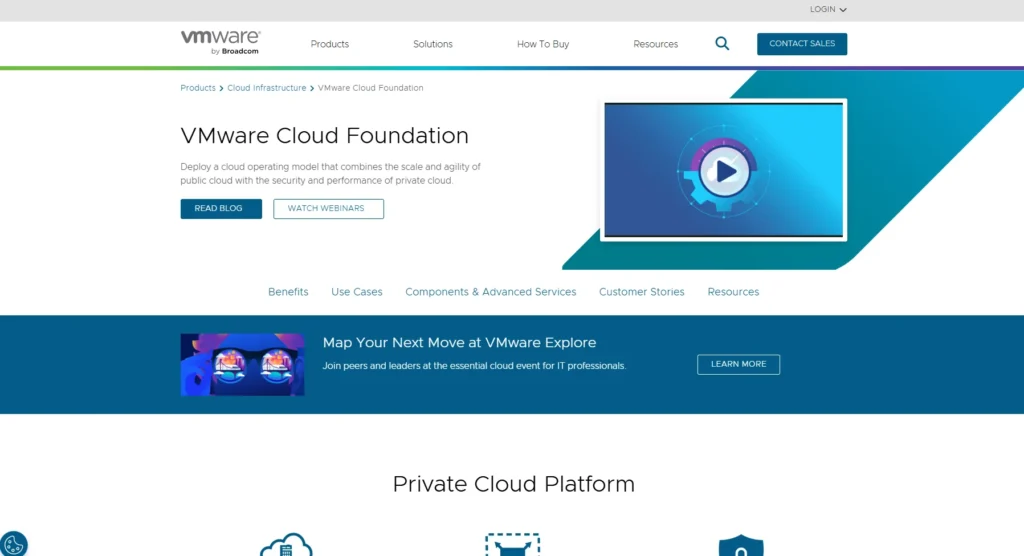Click the Read Blog button
1024x556 pixels.
221,209
